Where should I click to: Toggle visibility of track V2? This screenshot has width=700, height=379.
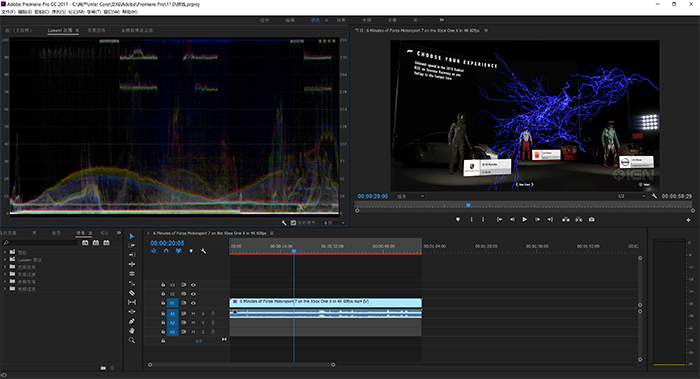point(193,294)
